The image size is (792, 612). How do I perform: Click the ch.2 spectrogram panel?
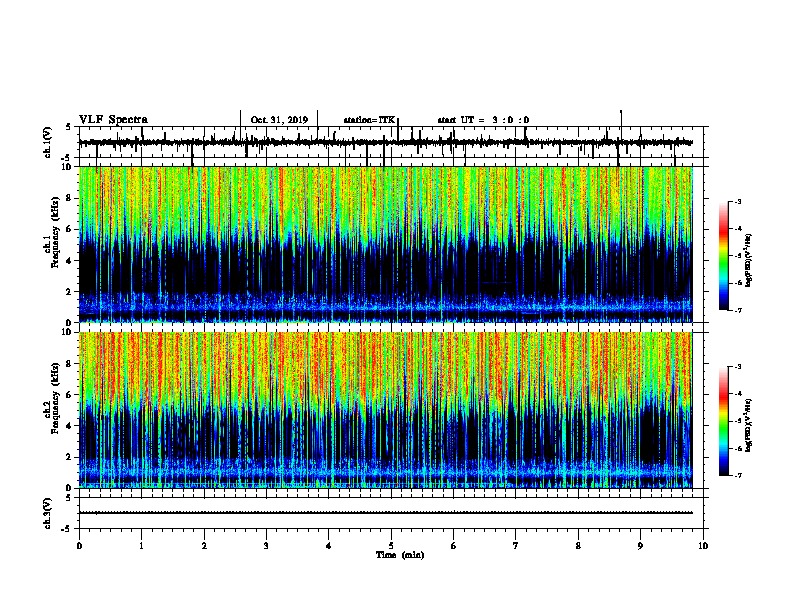tap(386, 410)
